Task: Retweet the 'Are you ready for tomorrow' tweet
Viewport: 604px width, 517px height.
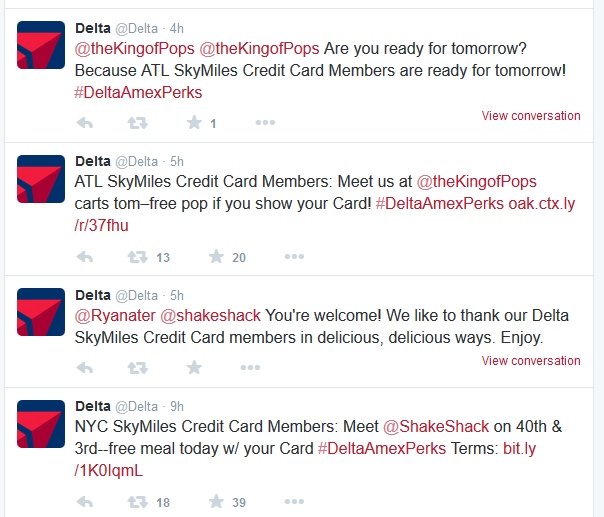Action: point(138,122)
